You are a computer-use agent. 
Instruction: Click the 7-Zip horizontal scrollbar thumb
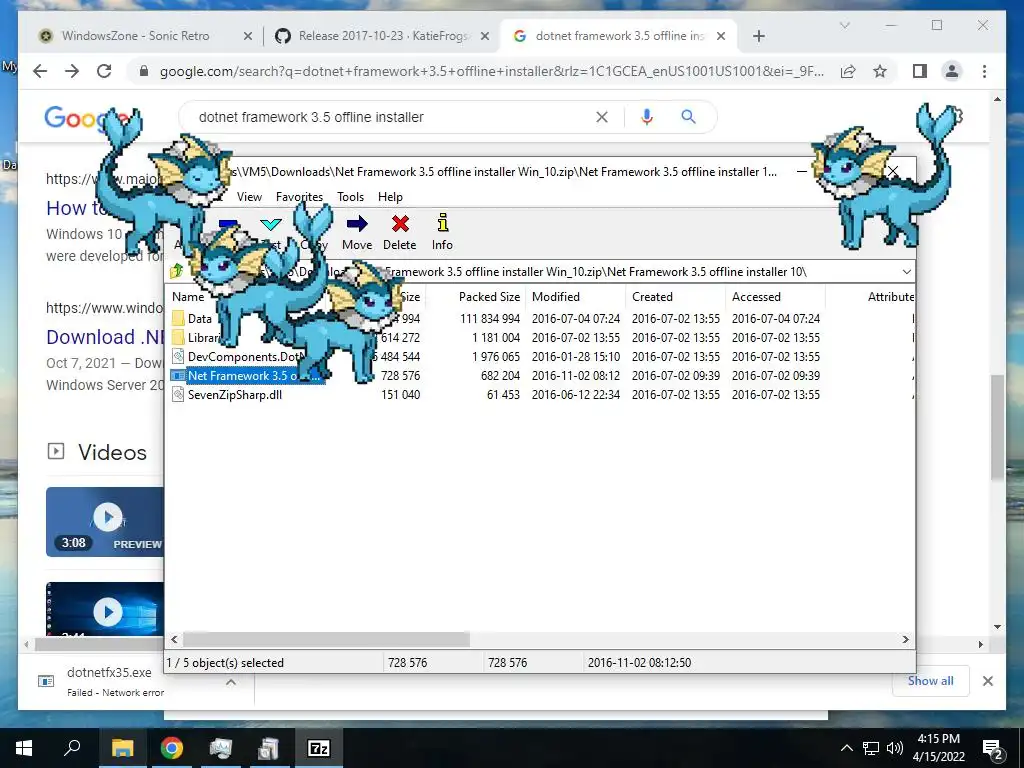(x=326, y=639)
